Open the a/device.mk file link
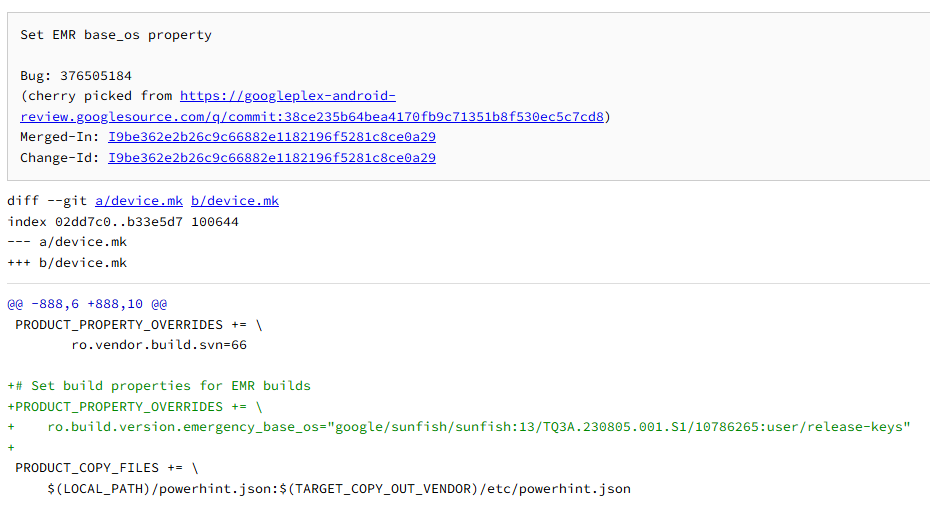 point(139,201)
